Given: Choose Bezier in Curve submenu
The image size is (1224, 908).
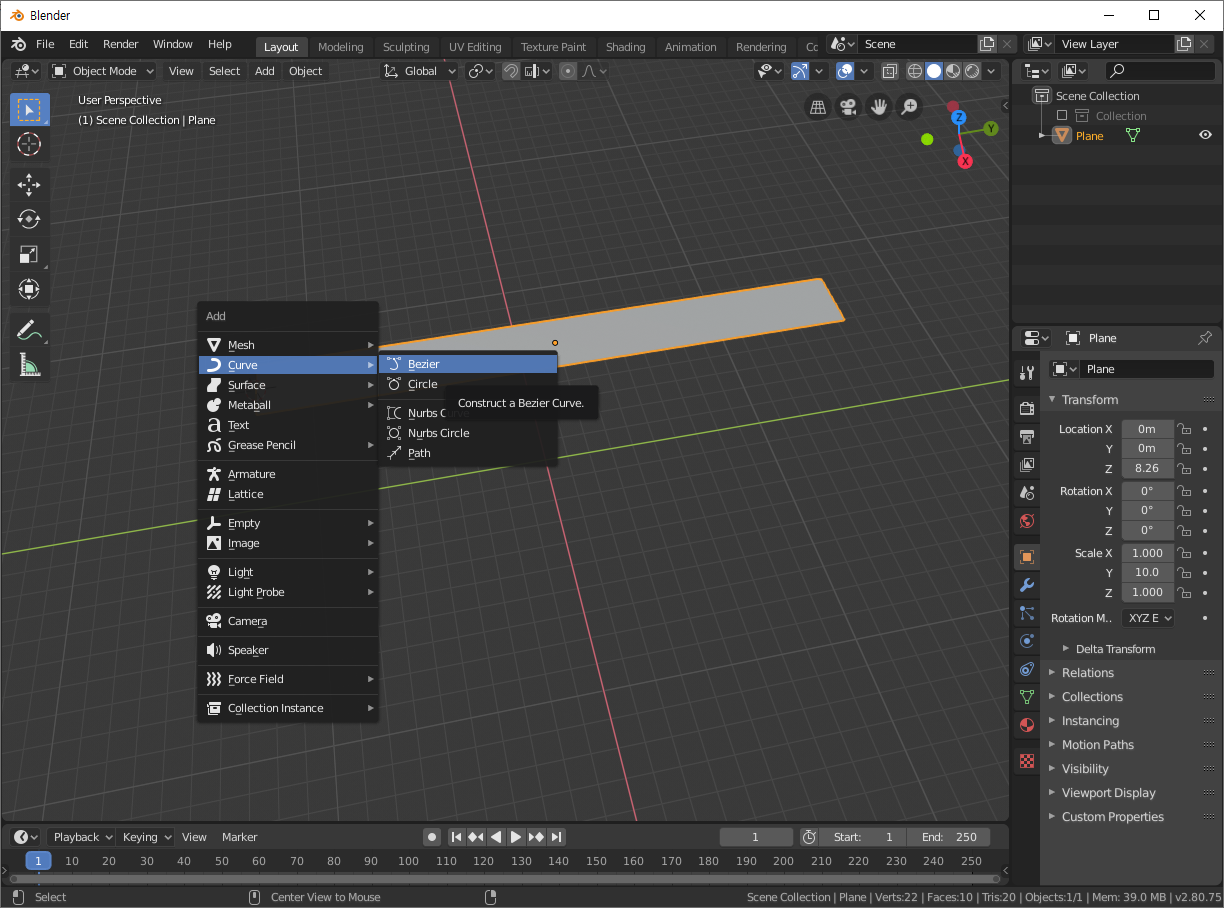Looking at the screenshot, I should coord(468,364).
